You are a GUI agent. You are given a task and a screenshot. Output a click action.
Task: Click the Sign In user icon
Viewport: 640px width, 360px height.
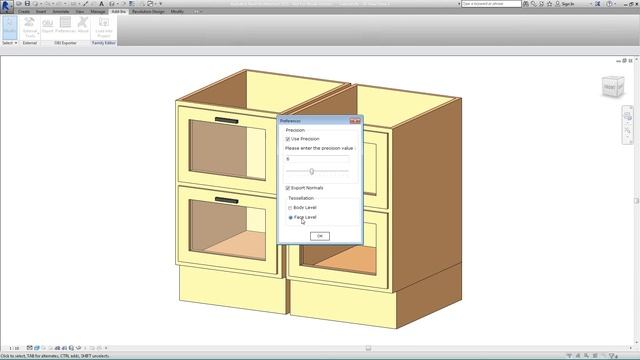tap(558, 4)
